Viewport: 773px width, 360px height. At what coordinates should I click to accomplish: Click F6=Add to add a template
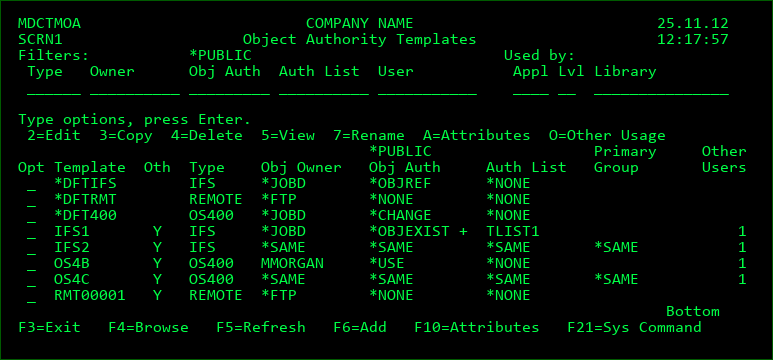point(360,327)
